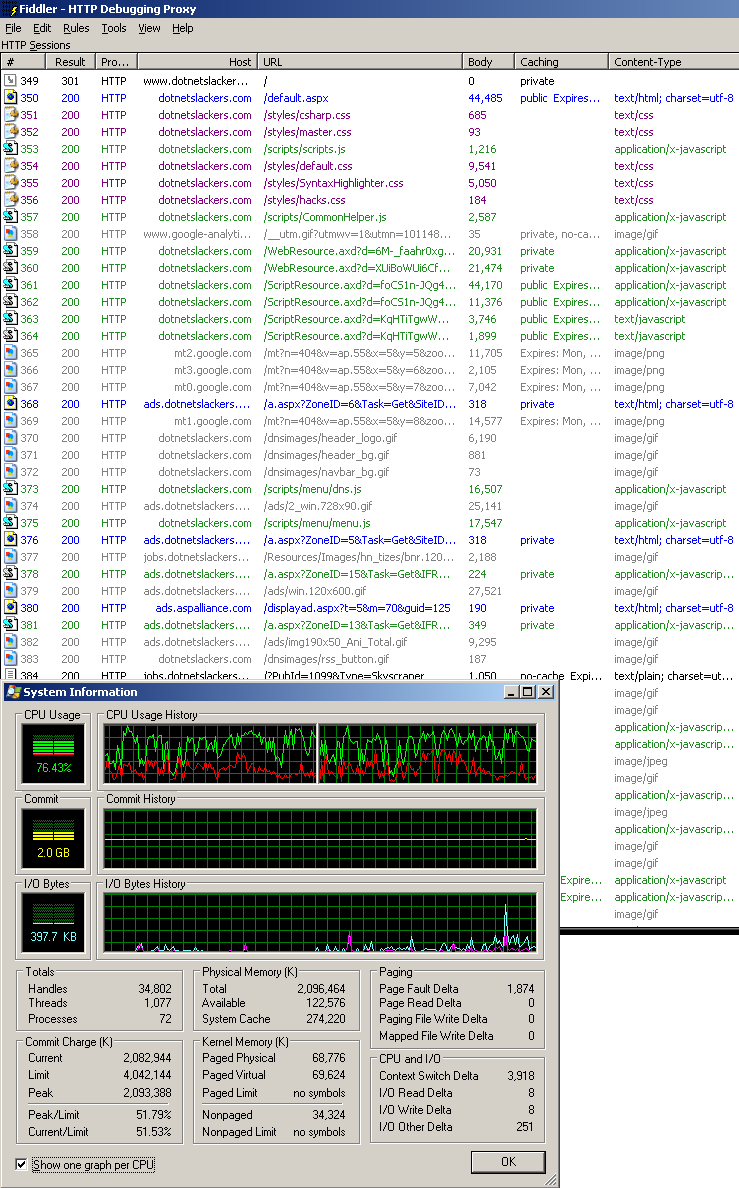Select /dnsimages/header_logo.gif URL row
Screen dimensions: 739x1188
click(x=330, y=438)
